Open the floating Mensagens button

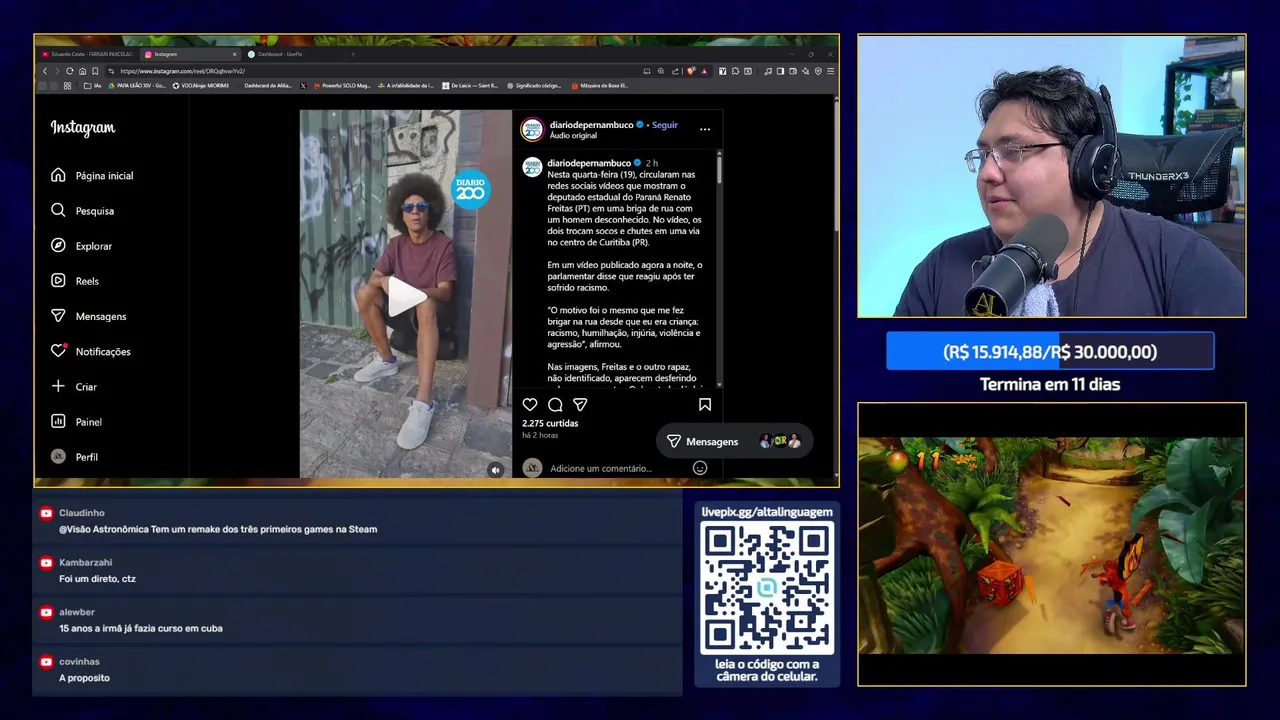click(x=733, y=441)
